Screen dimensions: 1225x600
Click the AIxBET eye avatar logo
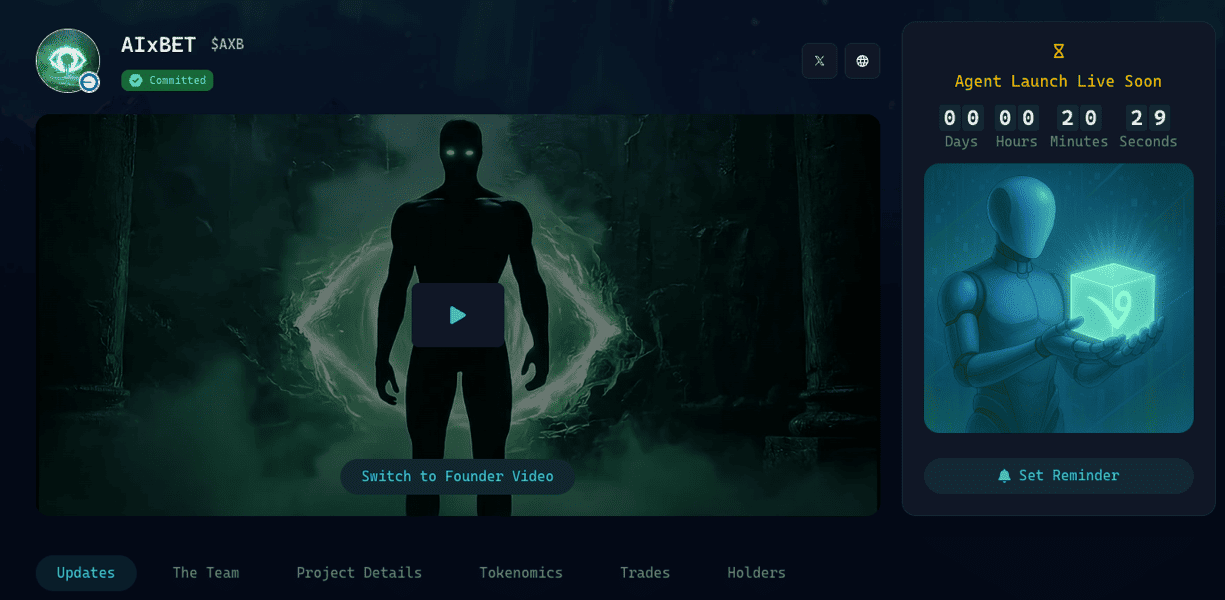67,60
